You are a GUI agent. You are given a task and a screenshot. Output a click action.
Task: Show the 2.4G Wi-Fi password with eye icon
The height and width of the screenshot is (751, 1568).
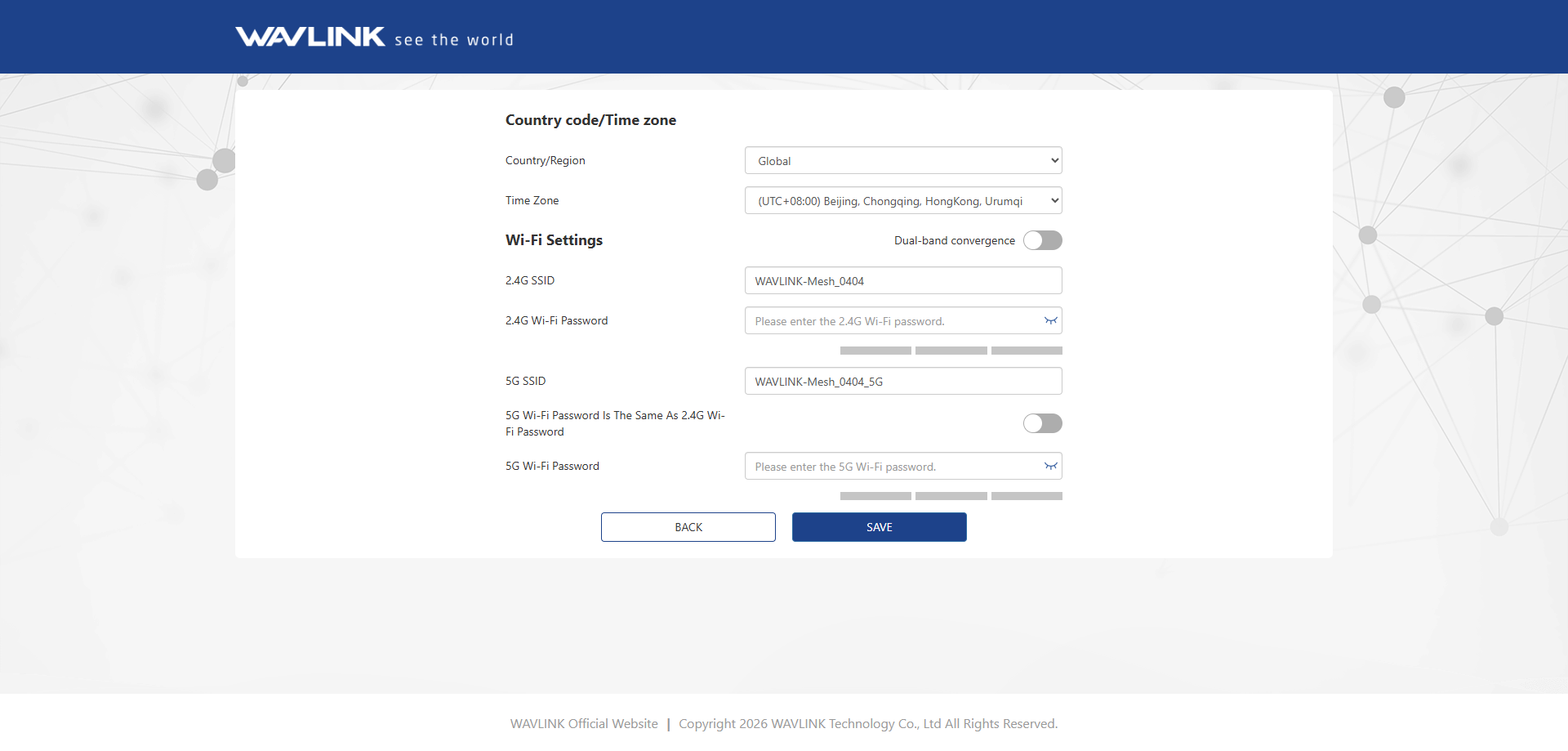pyautogui.click(x=1051, y=321)
